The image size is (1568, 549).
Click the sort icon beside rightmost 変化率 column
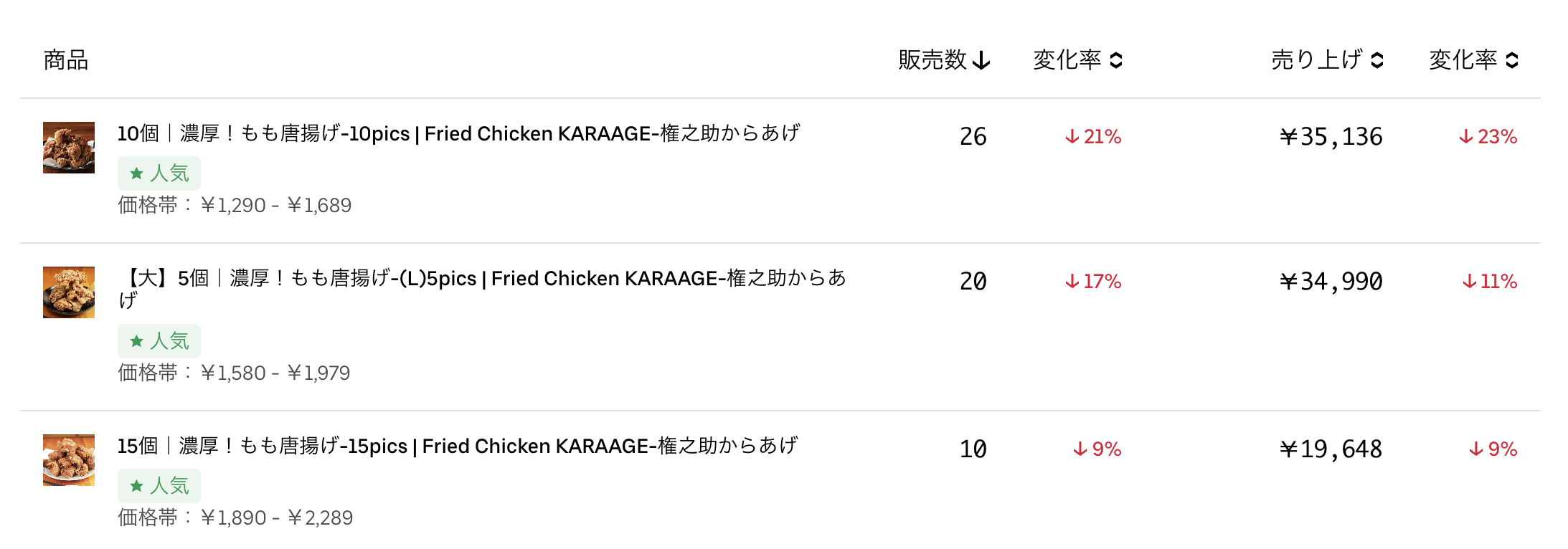click(1513, 61)
